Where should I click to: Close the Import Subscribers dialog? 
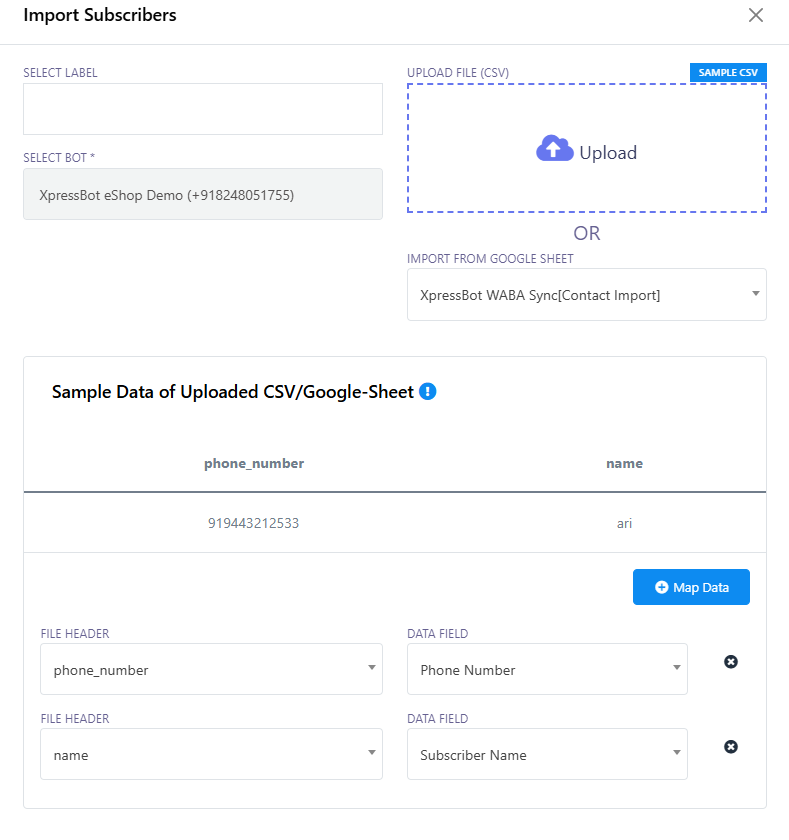[756, 15]
